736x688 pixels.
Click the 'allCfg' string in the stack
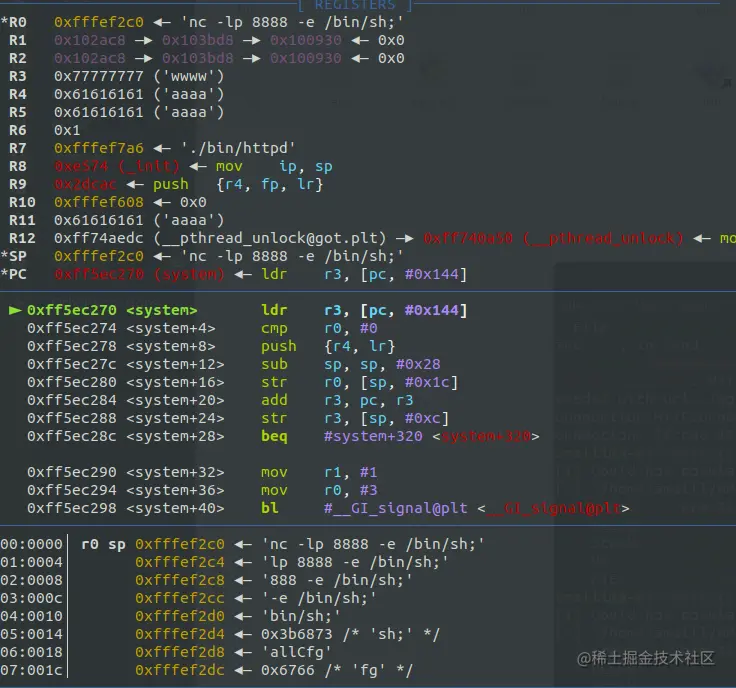pyautogui.click(x=297, y=652)
